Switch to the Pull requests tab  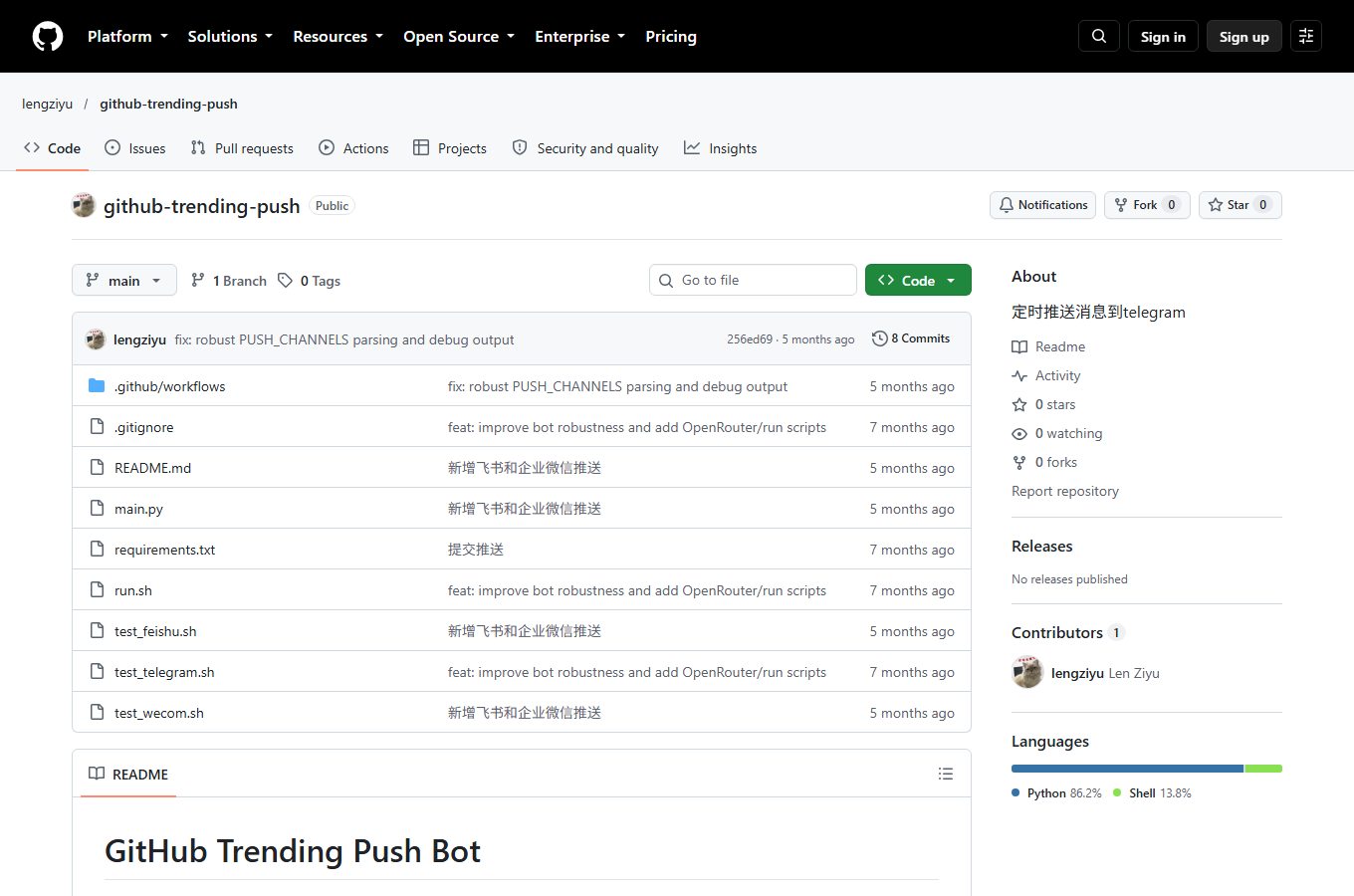242,148
